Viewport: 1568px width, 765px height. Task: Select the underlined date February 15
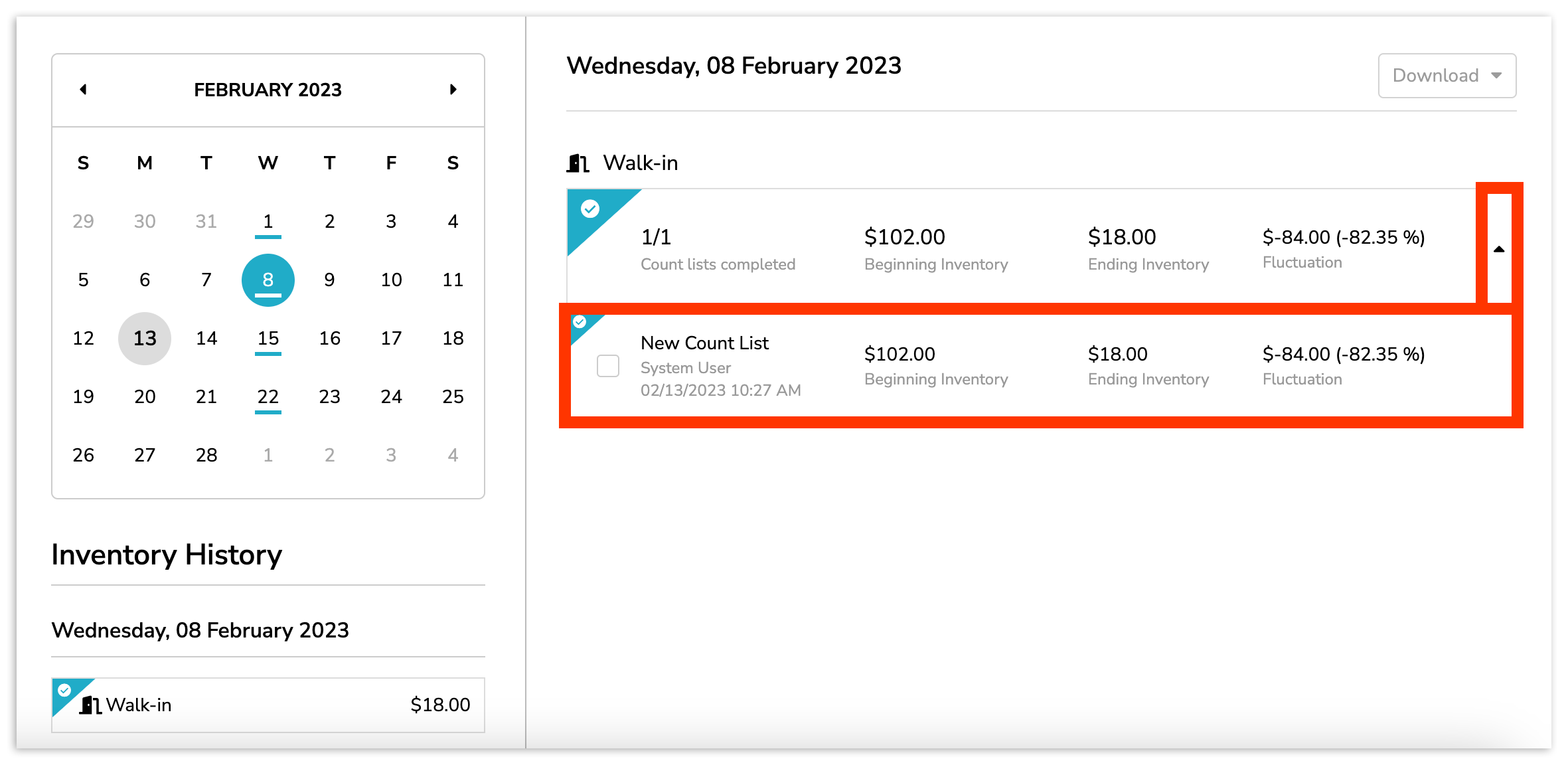click(268, 338)
